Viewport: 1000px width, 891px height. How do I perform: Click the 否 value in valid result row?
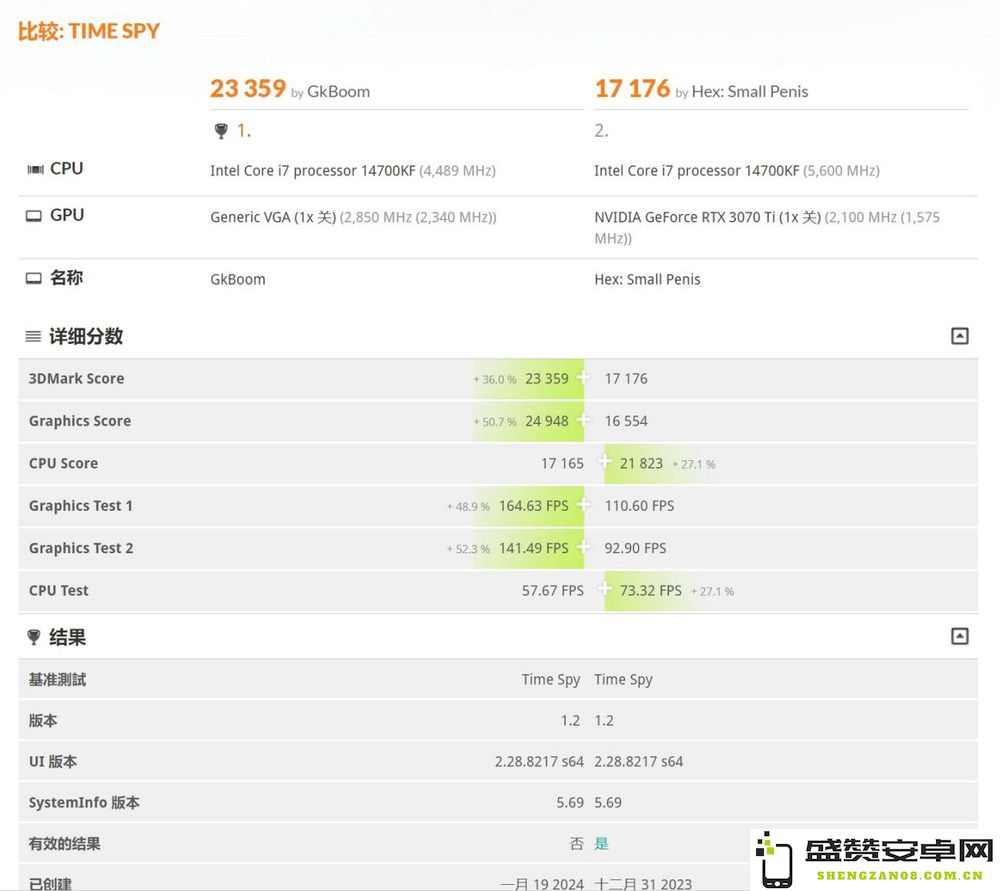tap(577, 844)
